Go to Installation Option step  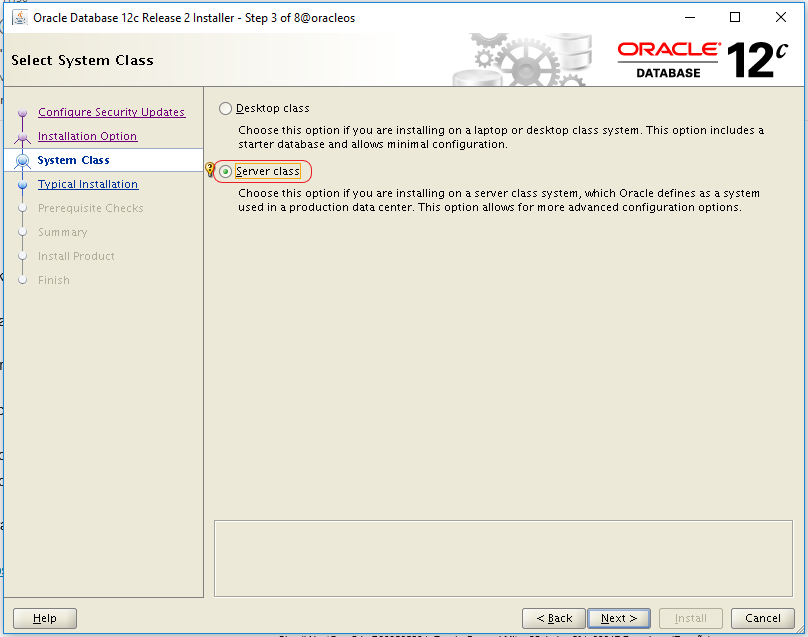point(88,136)
